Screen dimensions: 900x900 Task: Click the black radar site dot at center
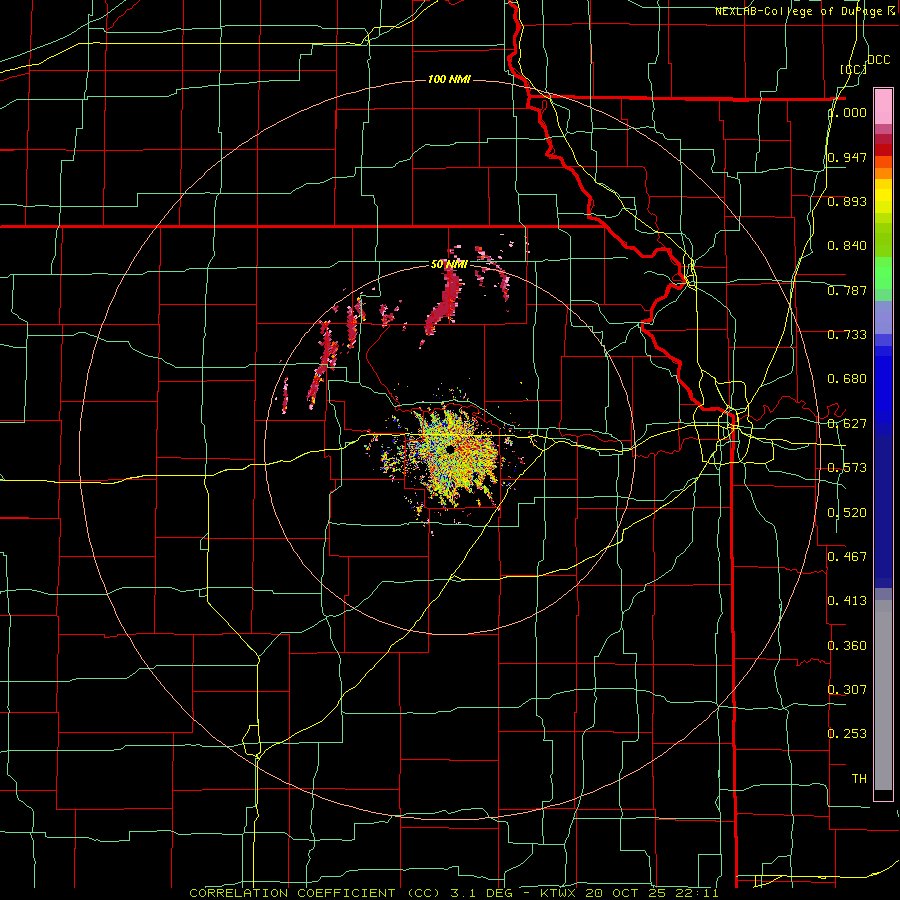tap(451, 449)
